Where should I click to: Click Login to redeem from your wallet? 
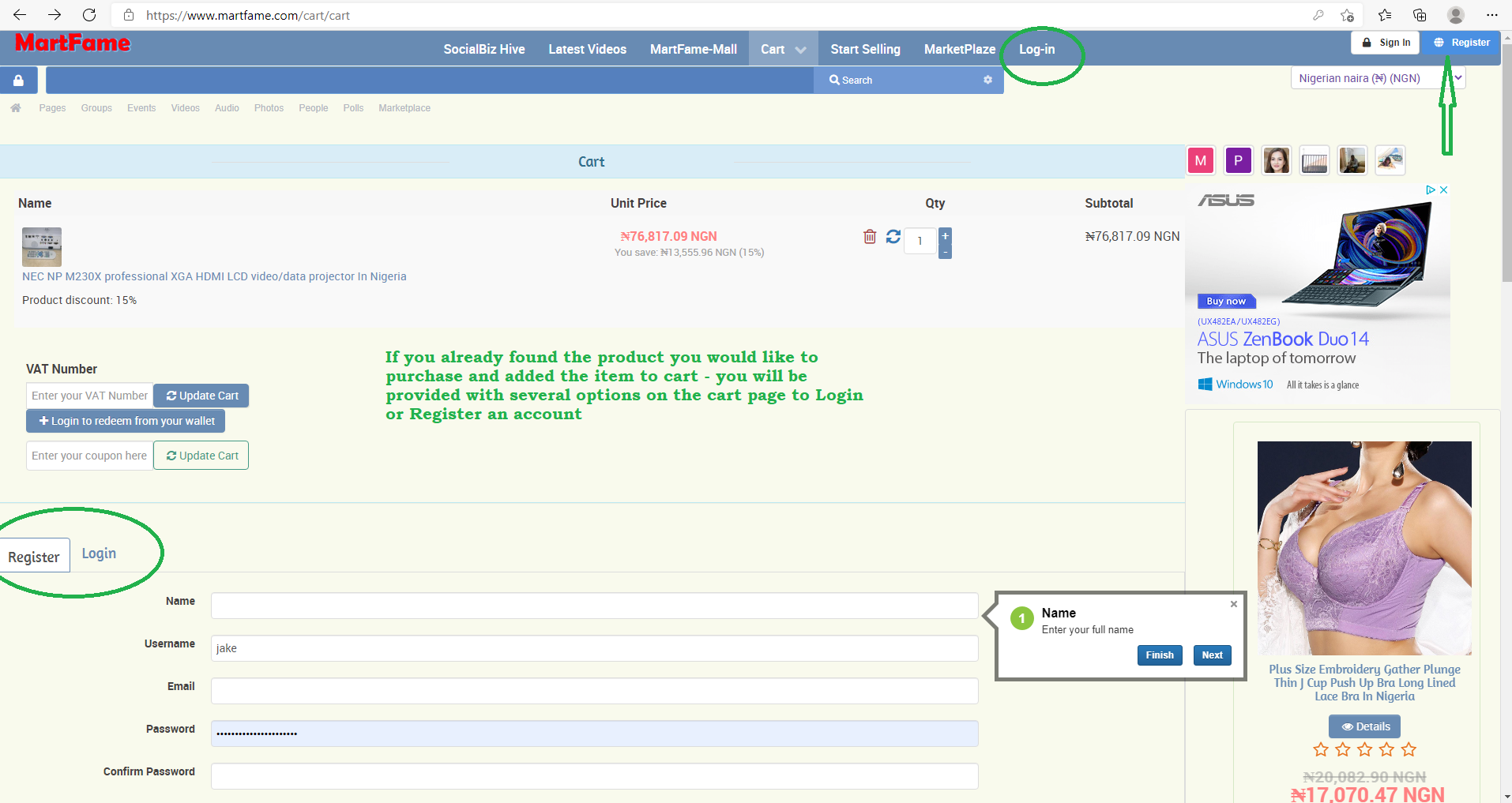point(126,421)
